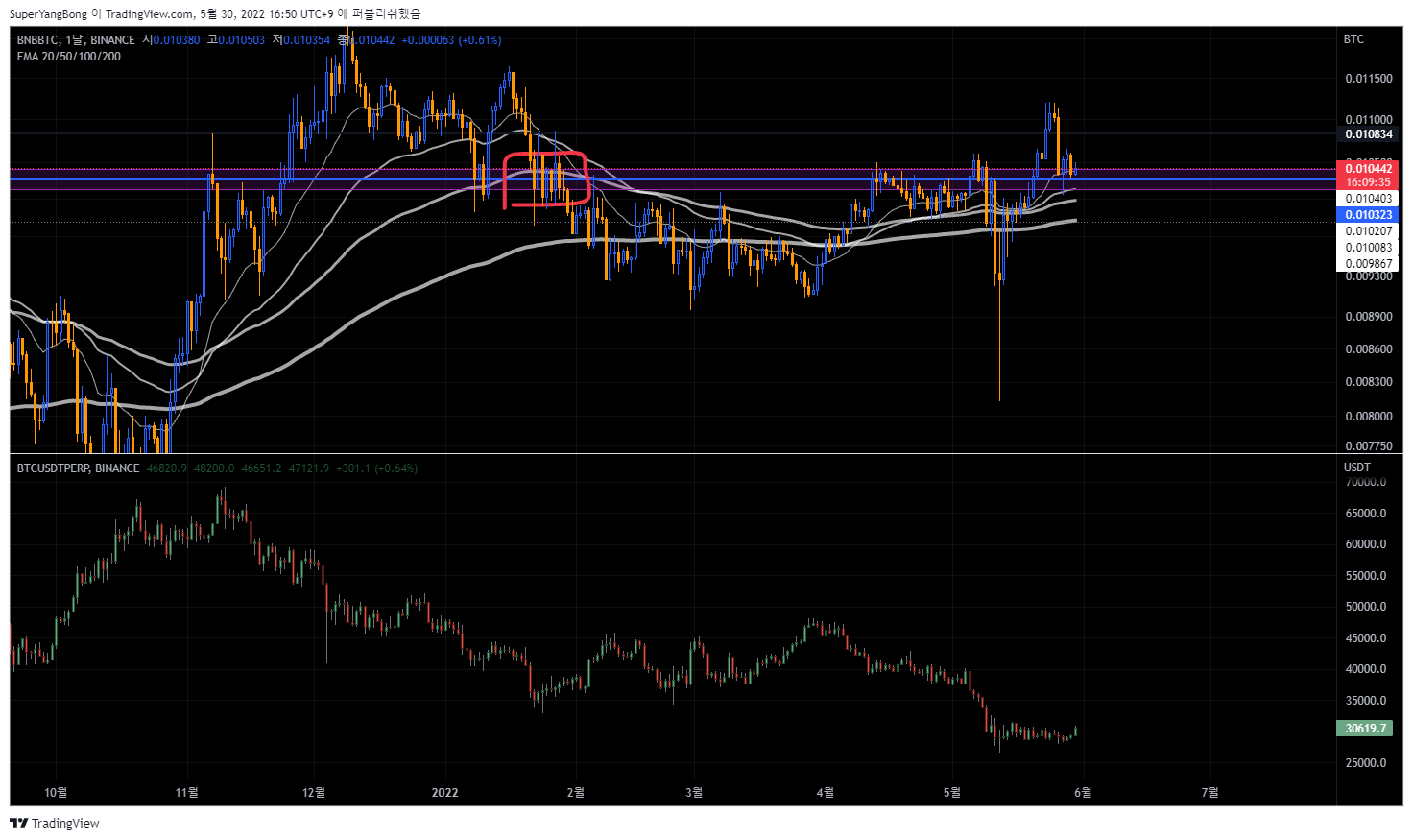This screenshot has width=1413, height=840.
Task: Click the 0.010207 EMA value label
Action: point(1369,231)
